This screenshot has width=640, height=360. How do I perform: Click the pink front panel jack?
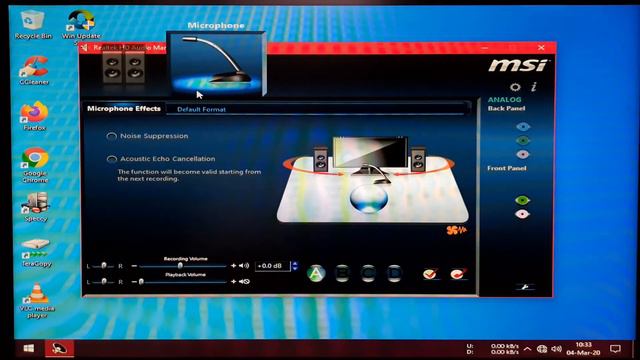pyautogui.click(x=522, y=214)
